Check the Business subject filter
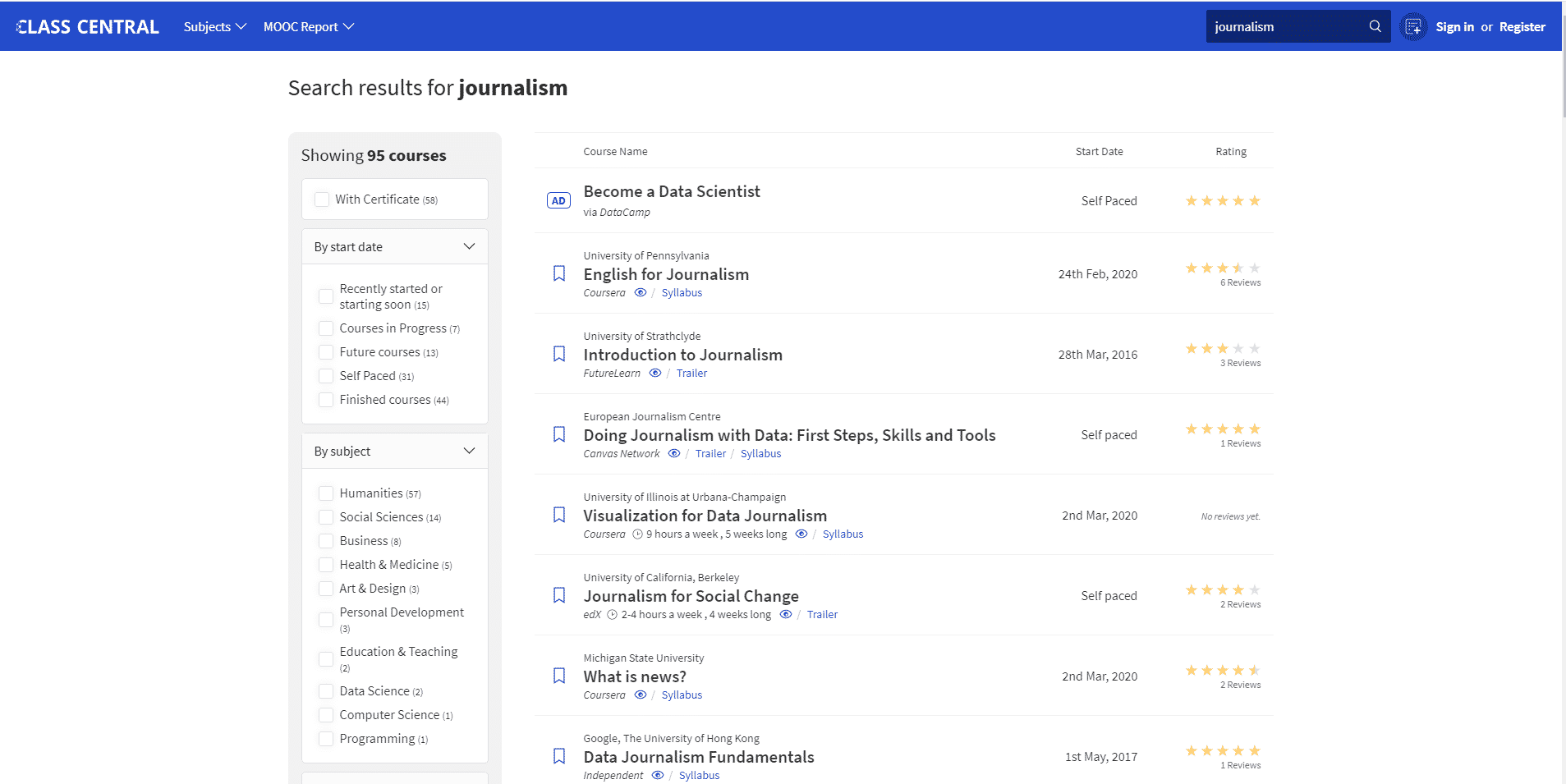The width and height of the screenshot is (1566, 784). click(326, 541)
